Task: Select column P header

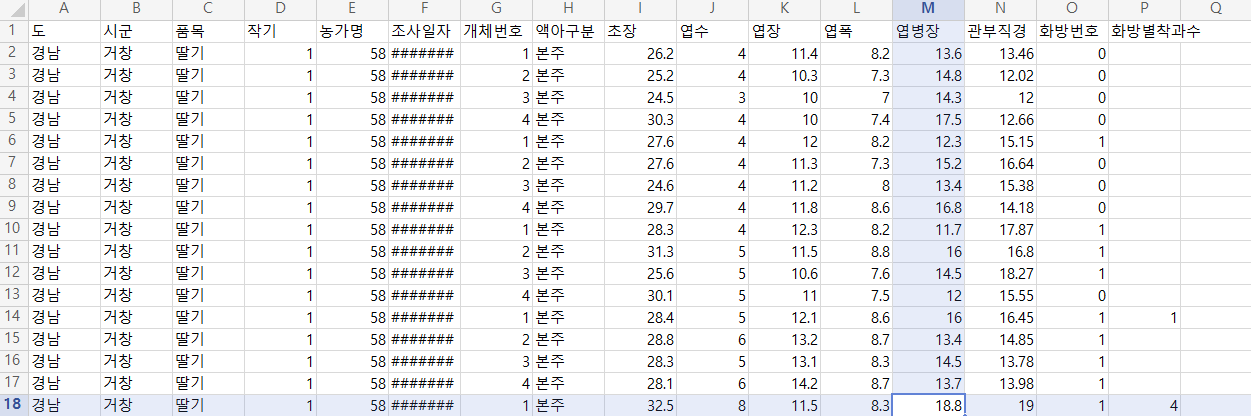Action: [x=1144, y=9]
